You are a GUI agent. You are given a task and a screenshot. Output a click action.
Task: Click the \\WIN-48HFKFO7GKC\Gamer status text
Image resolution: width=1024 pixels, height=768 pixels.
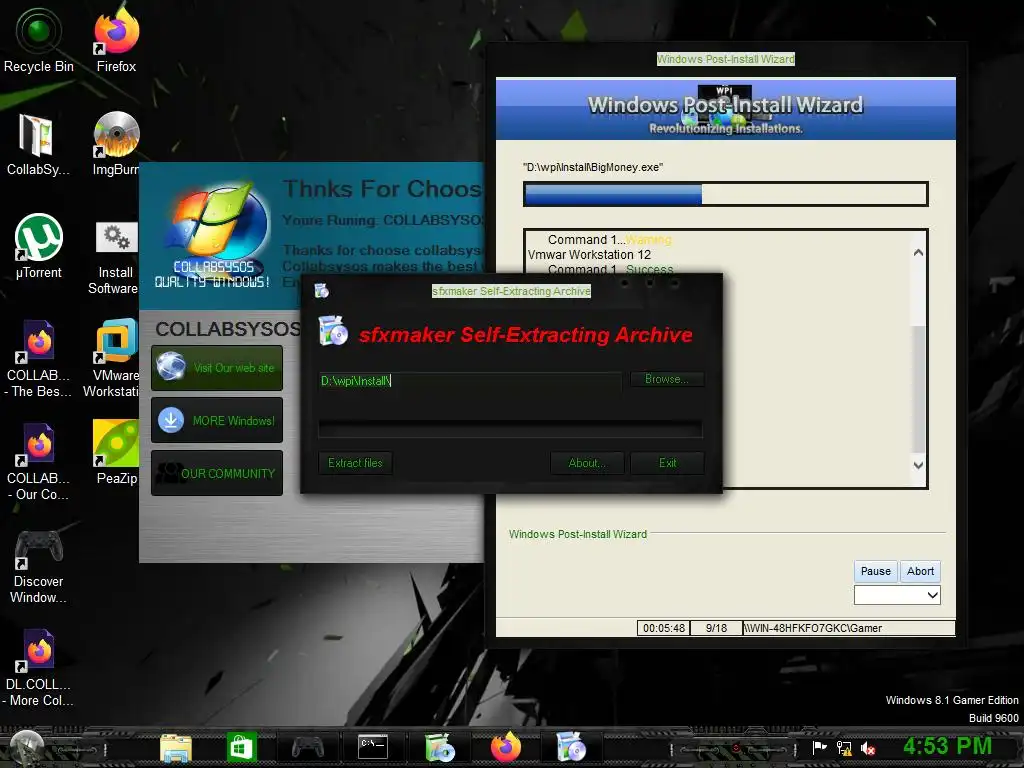pos(813,628)
